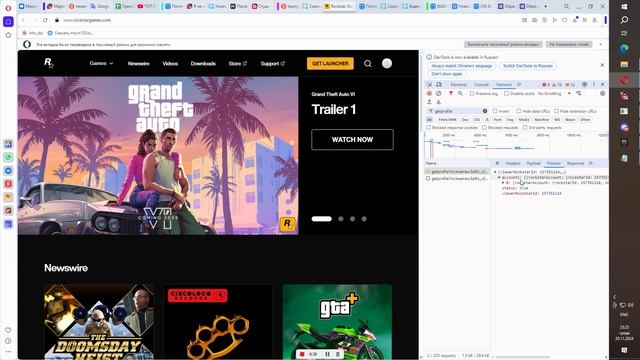Open the user profile avatar
This screenshot has height=360, width=640.
[387, 63]
